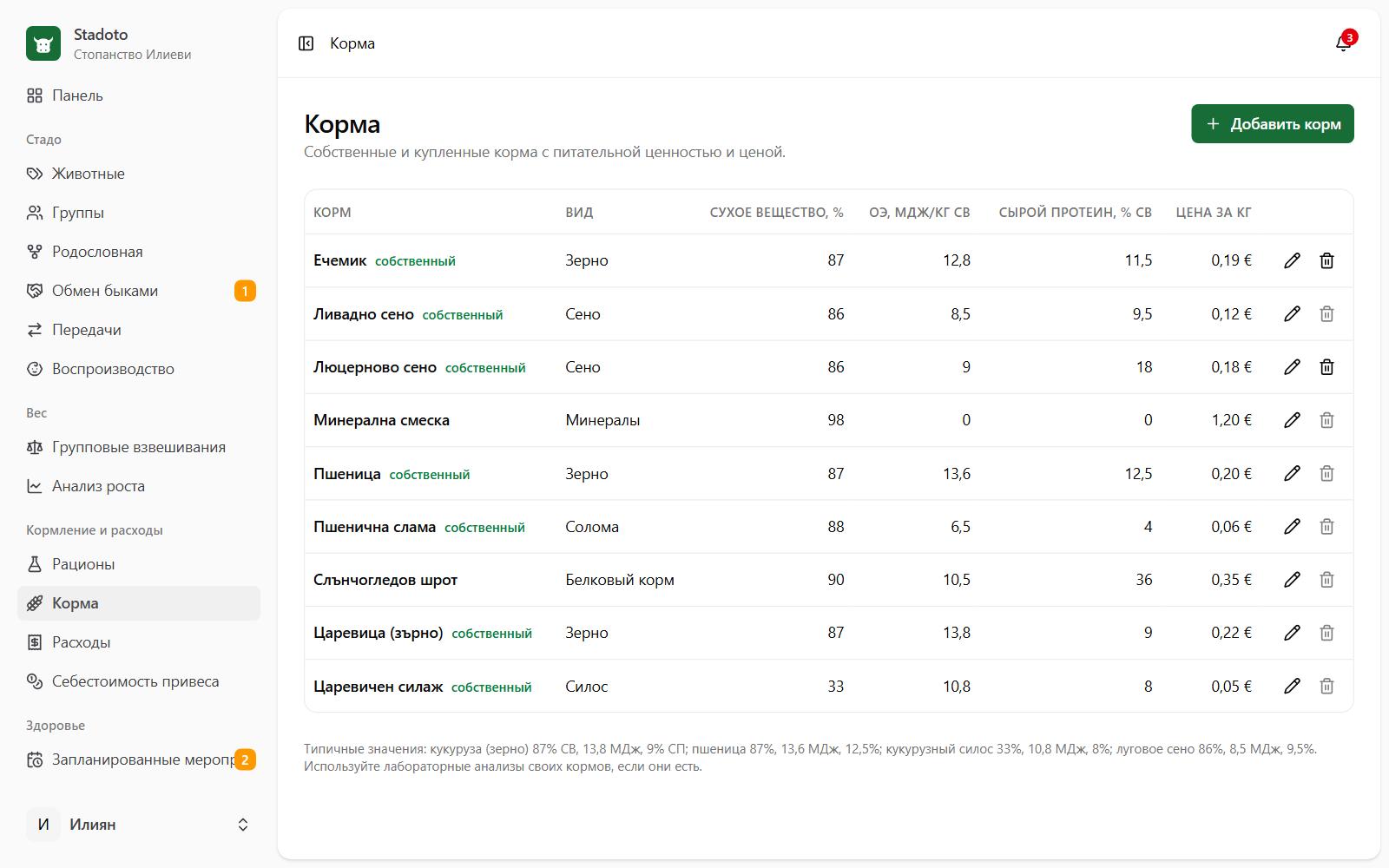Edit the Ечемик feed row
This screenshot has width=1389, height=868.
point(1292,260)
